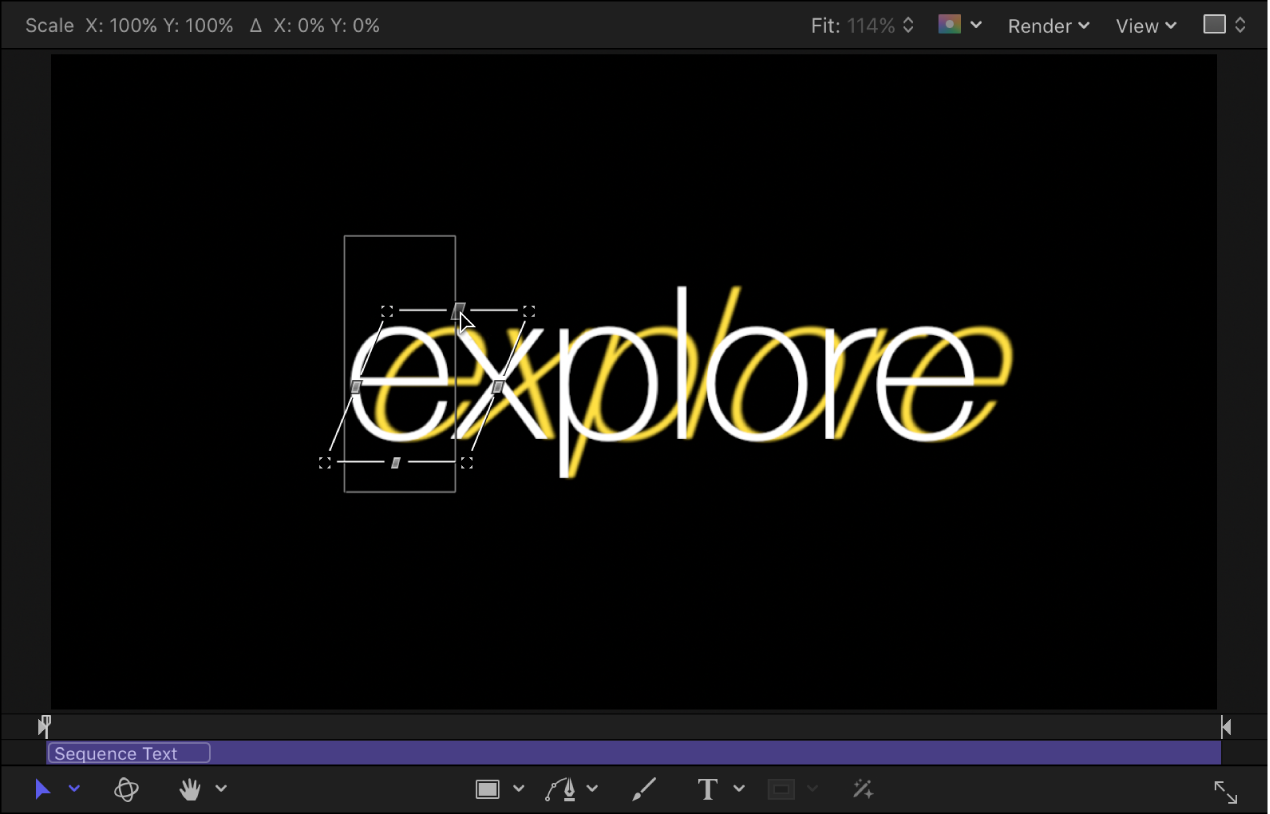The width and height of the screenshot is (1270, 814).
Task: Click the play range In point marker
Action: point(44,726)
